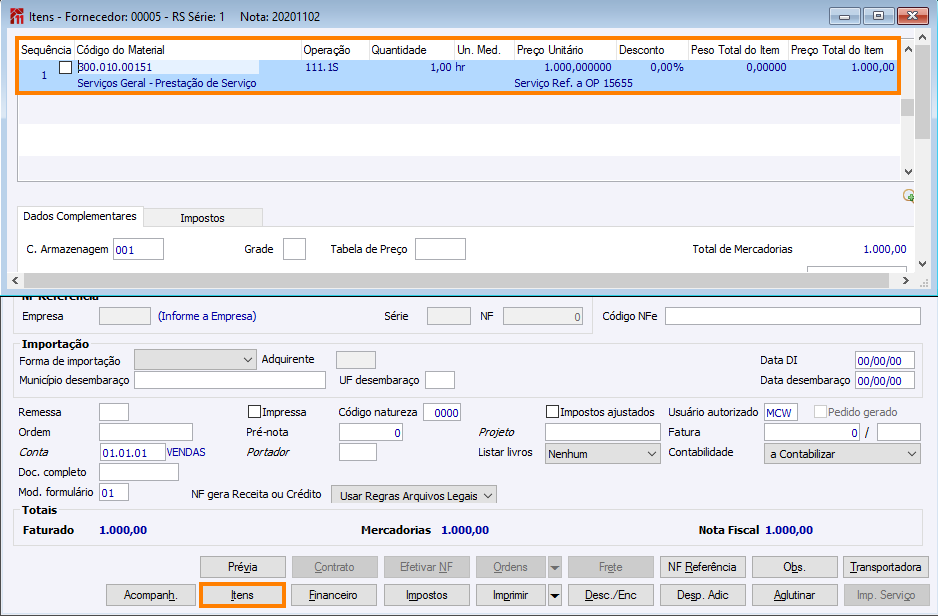Open the Forma de importação dropdown
Image resolution: width=938 pixels, height=616 pixels.
[248, 360]
